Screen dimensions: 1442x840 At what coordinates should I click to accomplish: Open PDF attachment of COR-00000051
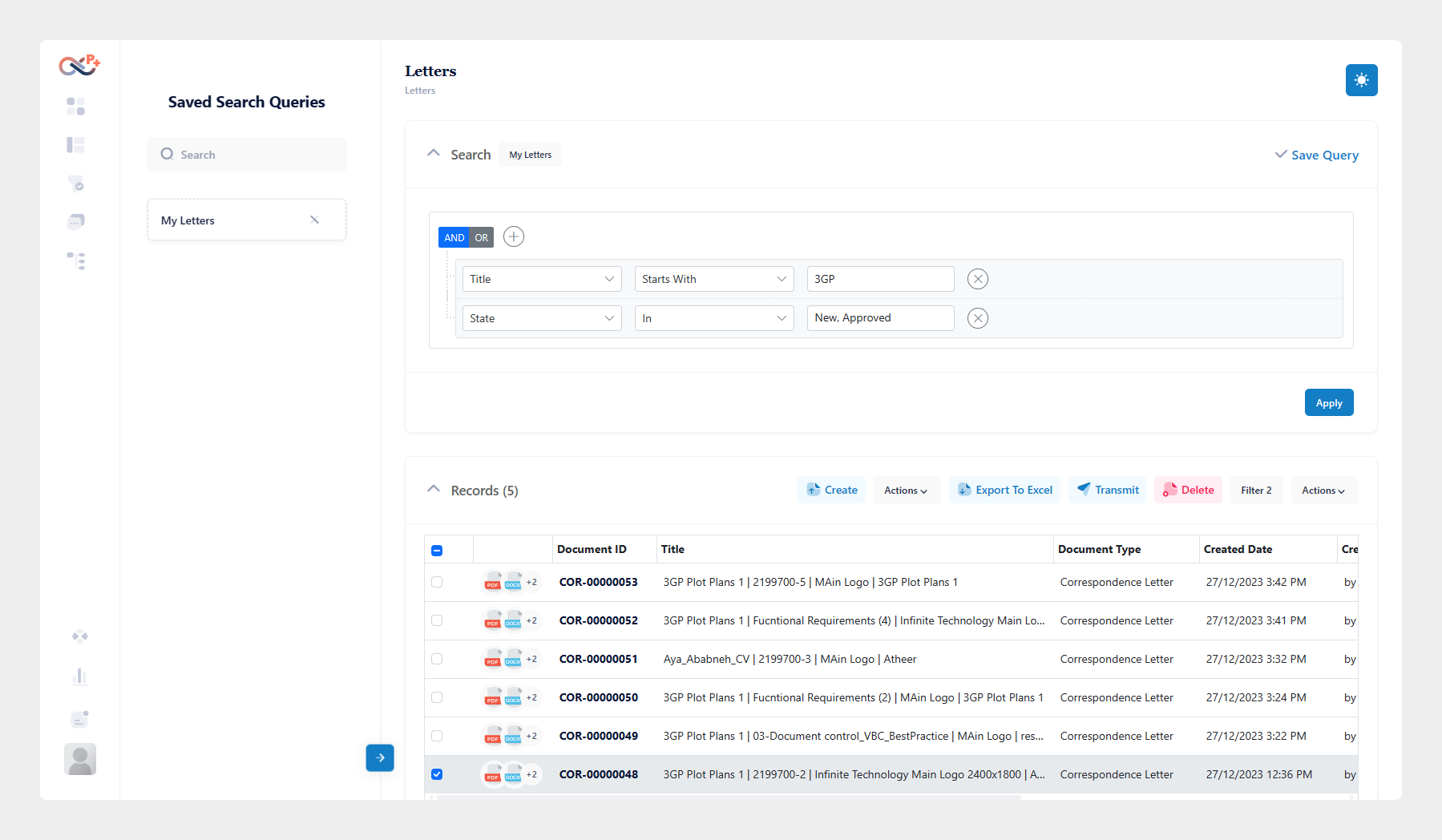coord(493,659)
